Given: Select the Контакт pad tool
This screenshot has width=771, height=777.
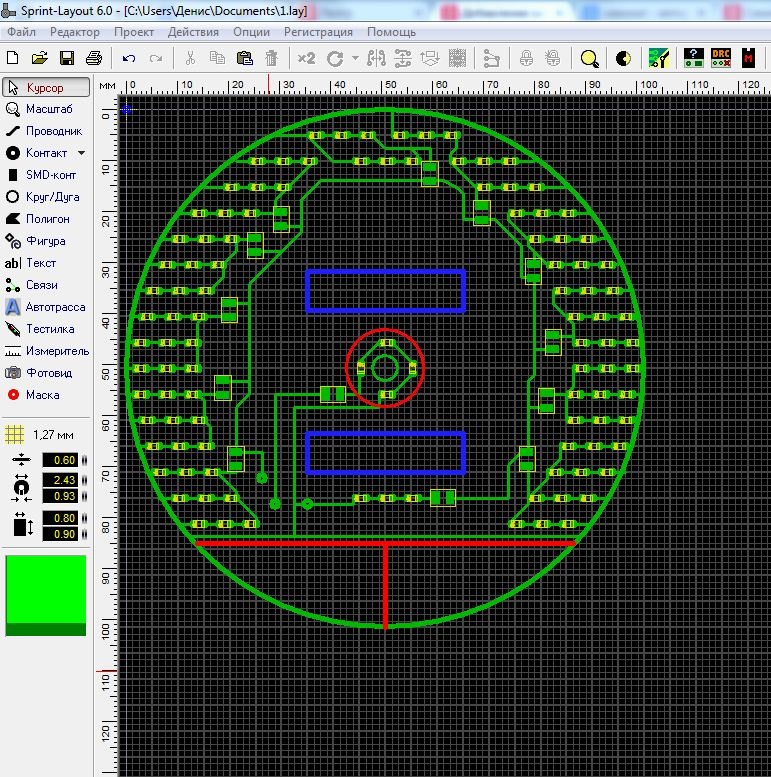Looking at the screenshot, I should [37, 153].
